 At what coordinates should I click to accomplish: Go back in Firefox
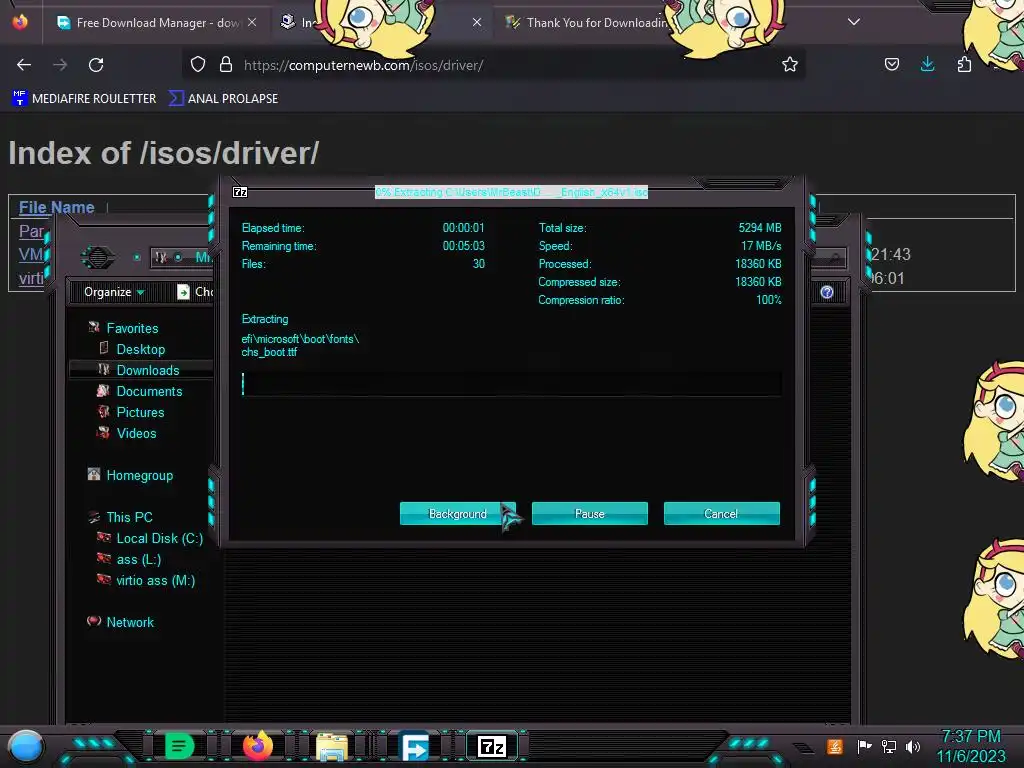coord(24,65)
